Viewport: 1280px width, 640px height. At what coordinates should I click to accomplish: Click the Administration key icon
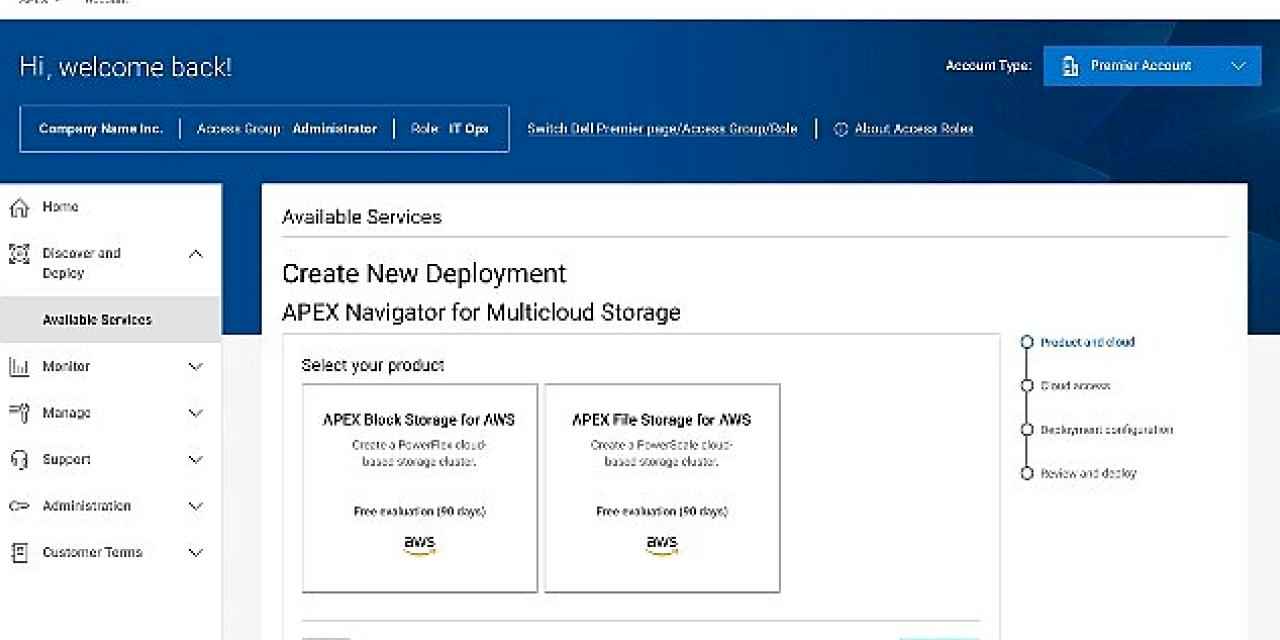(x=18, y=506)
